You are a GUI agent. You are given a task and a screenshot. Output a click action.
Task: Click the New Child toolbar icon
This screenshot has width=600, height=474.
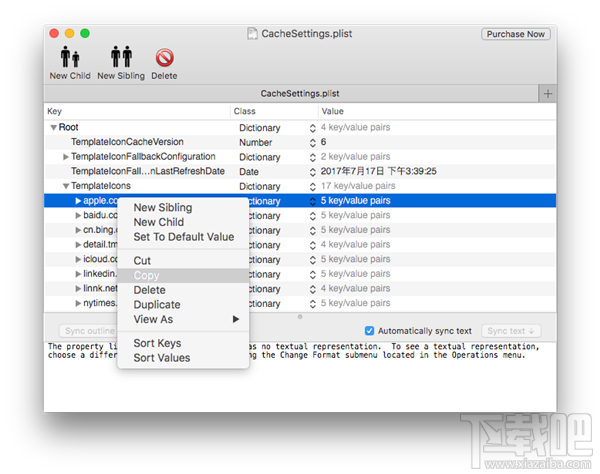[70, 57]
